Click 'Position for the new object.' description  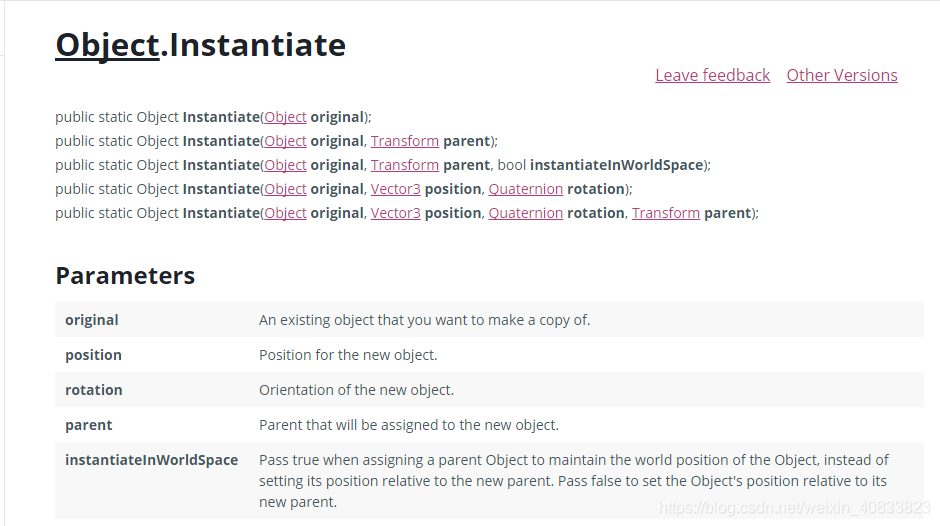(348, 355)
